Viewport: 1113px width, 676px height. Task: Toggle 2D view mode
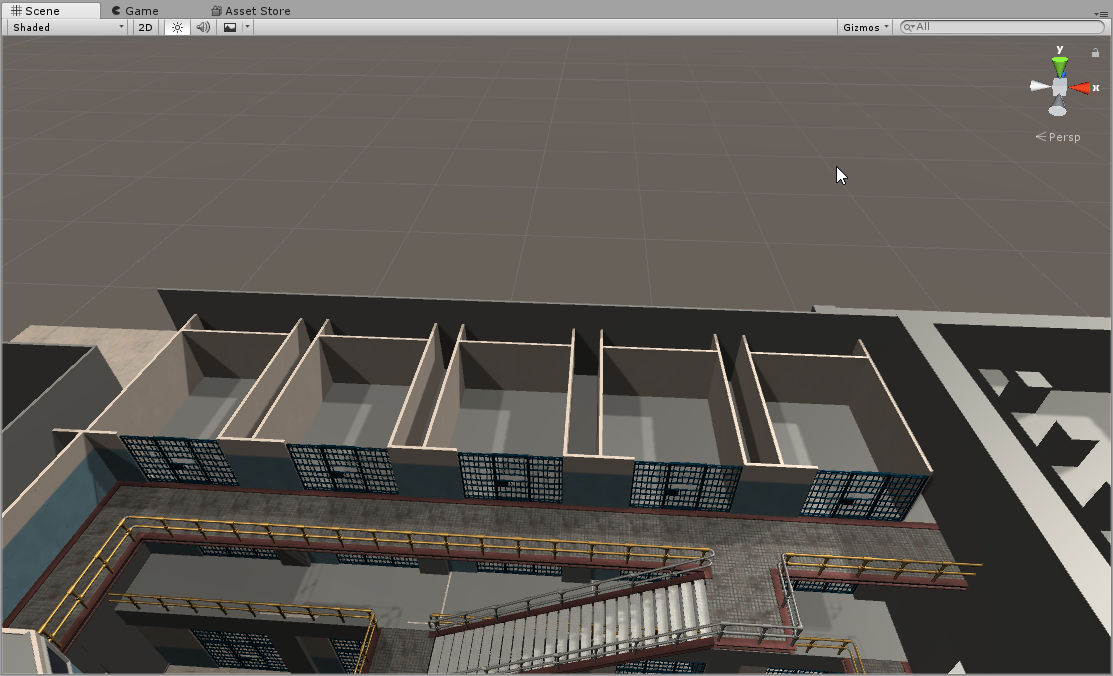(x=146, y=27)
